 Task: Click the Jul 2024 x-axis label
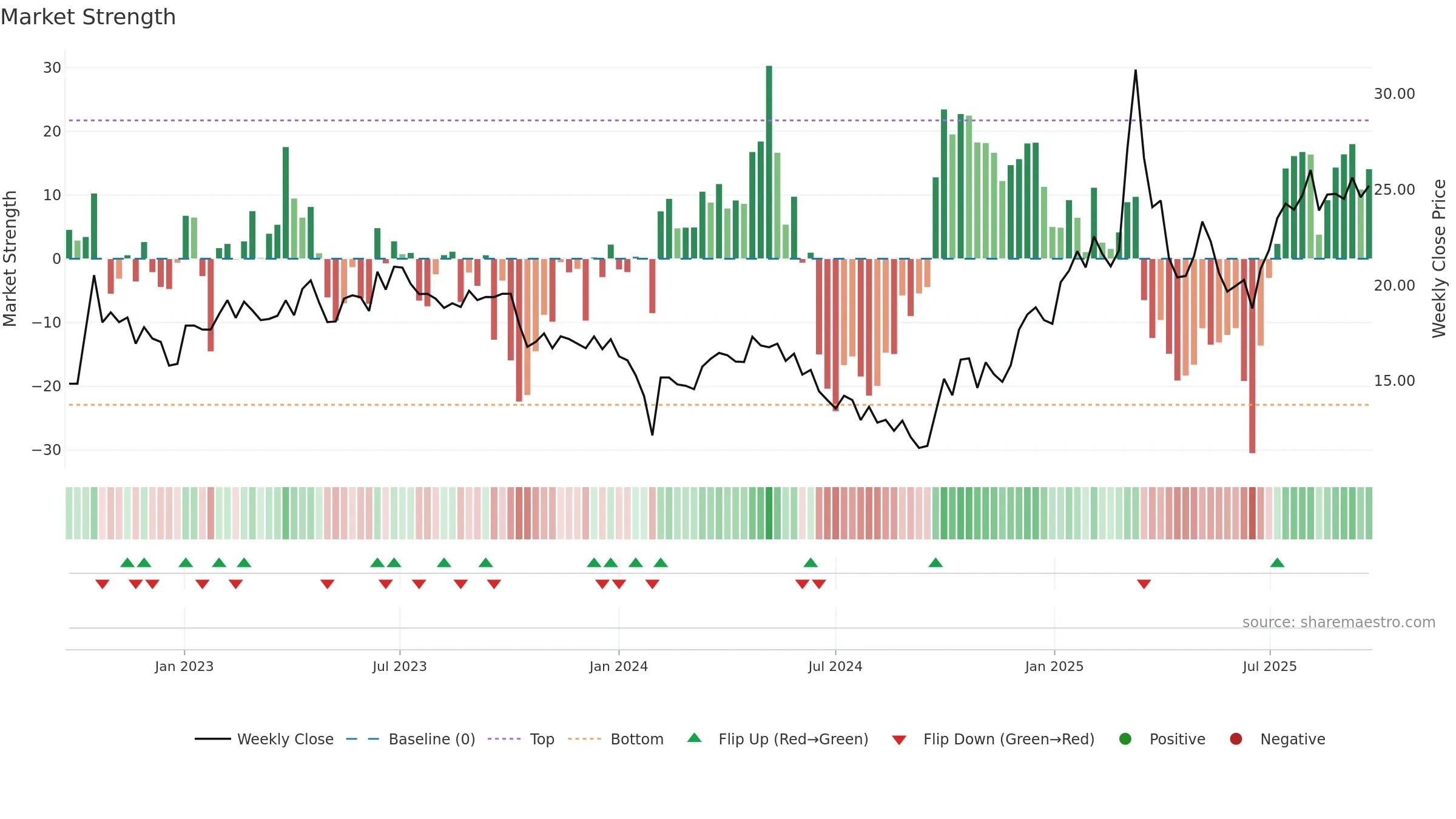(835, 666)
